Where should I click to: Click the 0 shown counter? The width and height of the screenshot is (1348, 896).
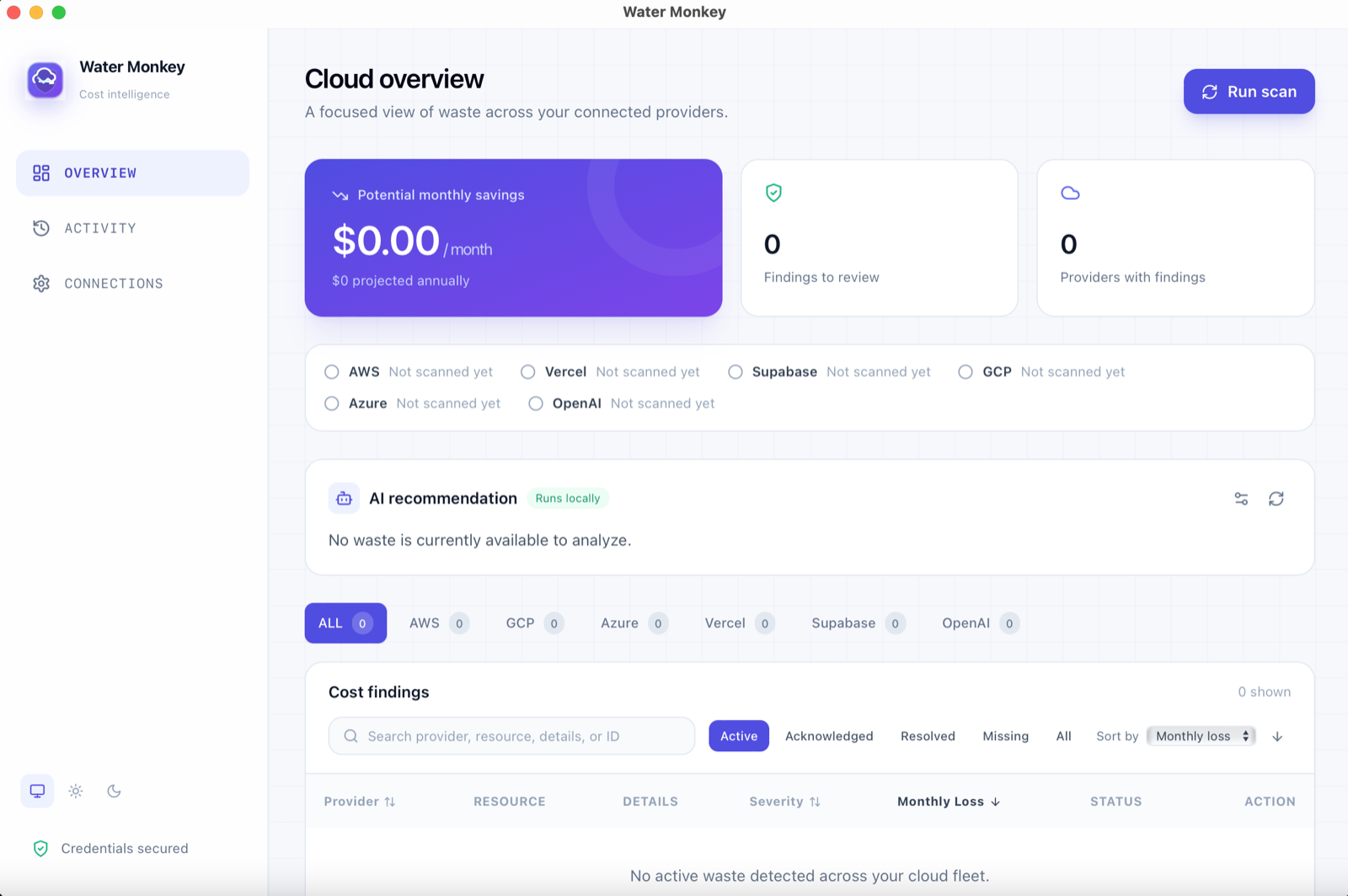(x=1265, y=691)
